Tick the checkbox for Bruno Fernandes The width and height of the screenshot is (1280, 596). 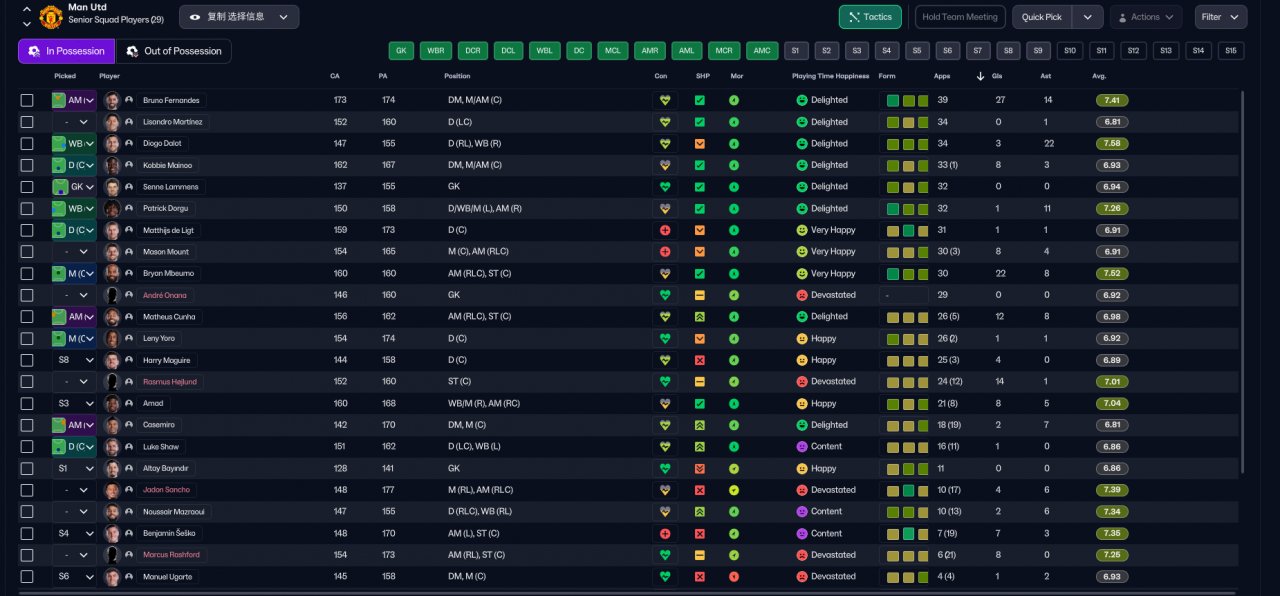[27, 100]
